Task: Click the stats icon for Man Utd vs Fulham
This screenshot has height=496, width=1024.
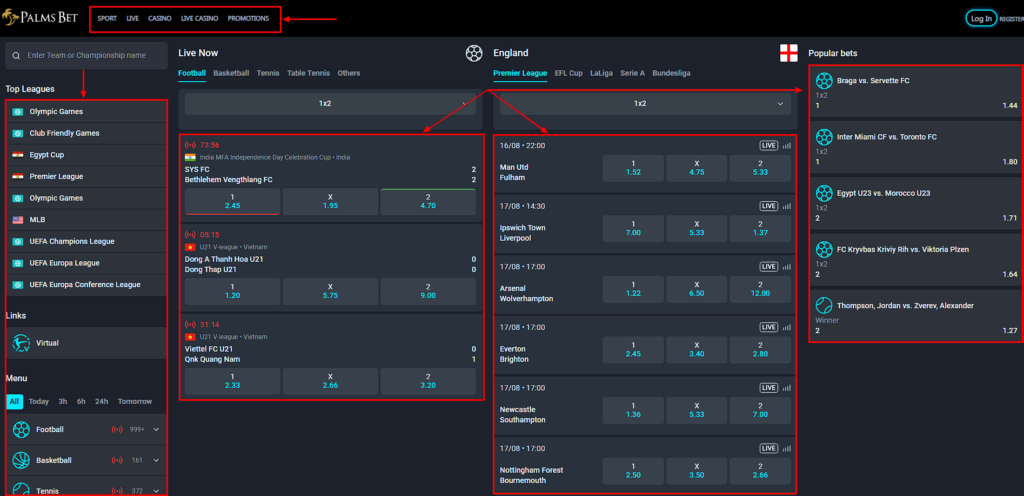Action: point(786,145)
